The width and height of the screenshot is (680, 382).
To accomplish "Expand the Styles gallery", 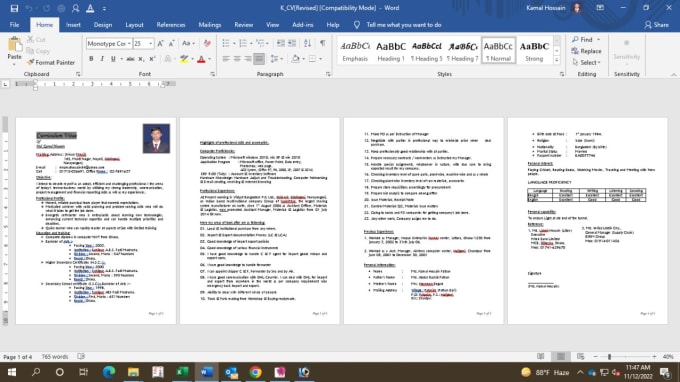I will coord(557,61).
